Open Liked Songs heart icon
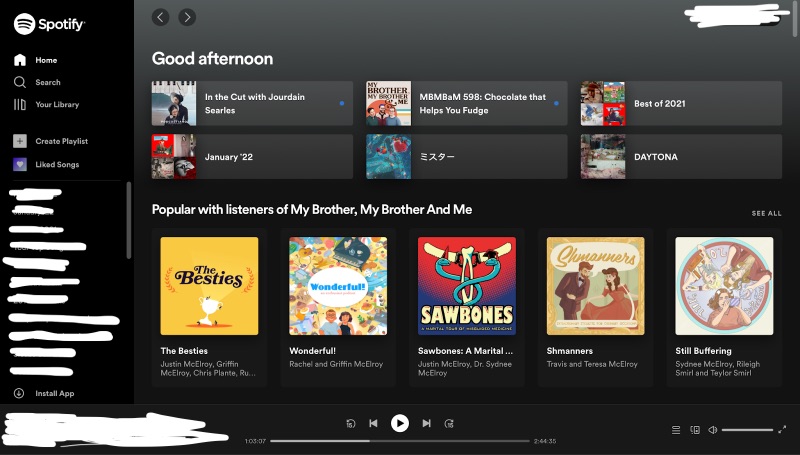 pos(20,164)
